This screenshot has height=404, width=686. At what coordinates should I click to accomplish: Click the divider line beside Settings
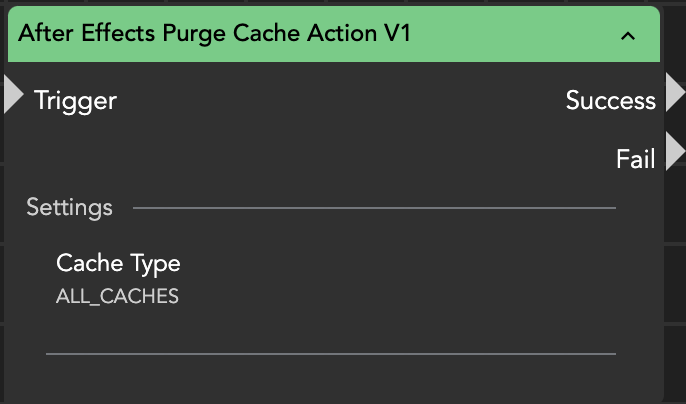(x=374, y=208)
